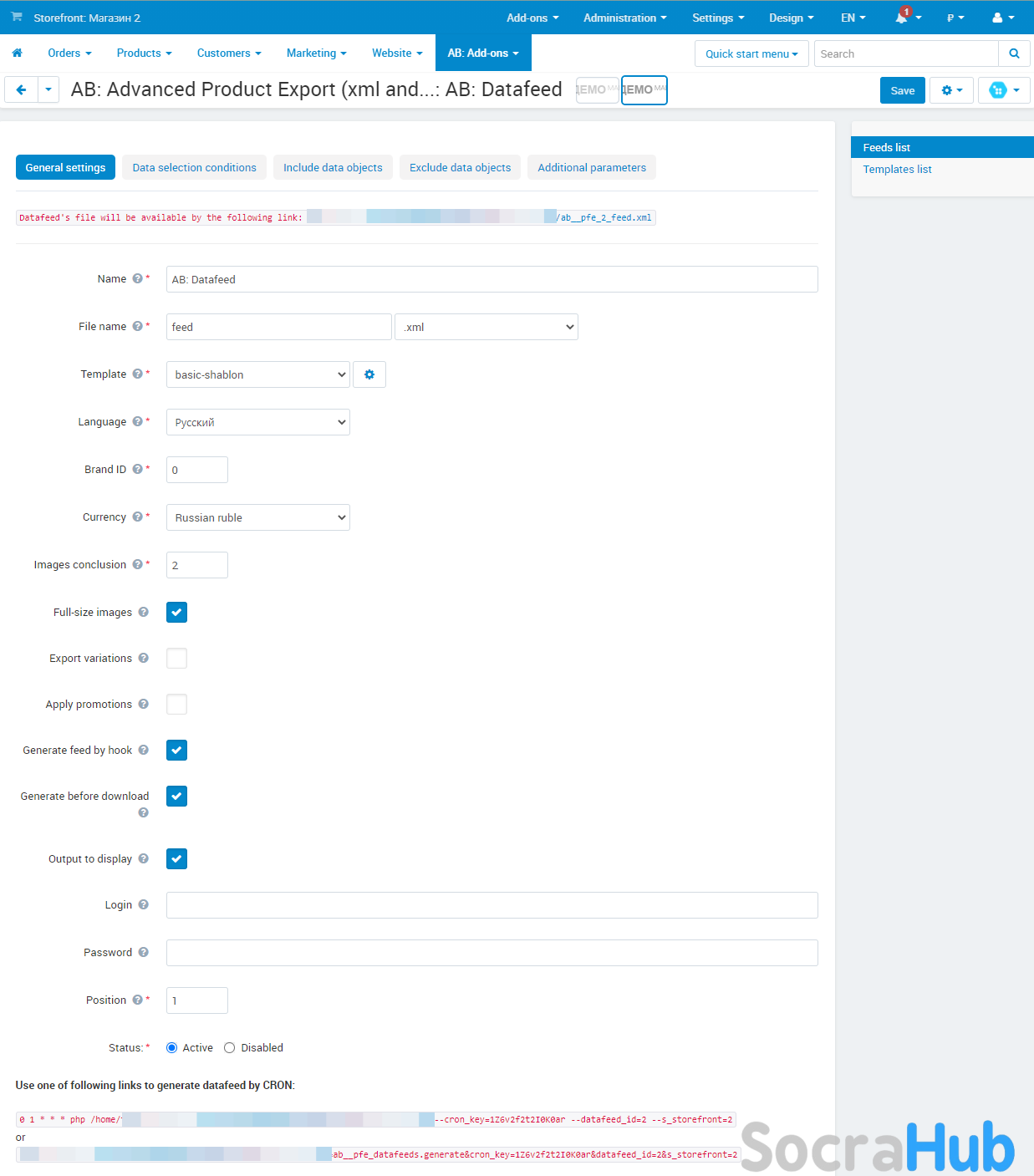Image resolution: width=1034 pixels, height=1176 pixels.
Task: Open the Language dropdown showing Русский
Action: (258, 422)
